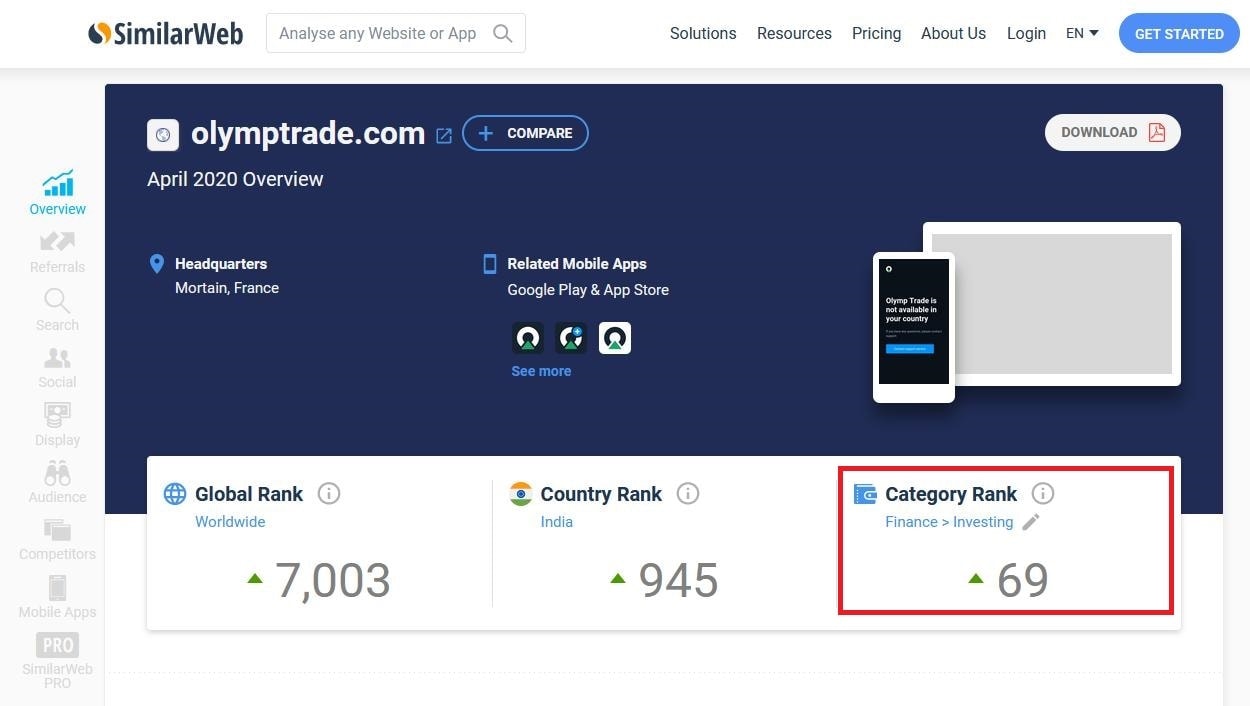The height and width of the screenshot is (706, 1250).
Task: Click the search magnifier icon in search box
Action: click(503, 34)
